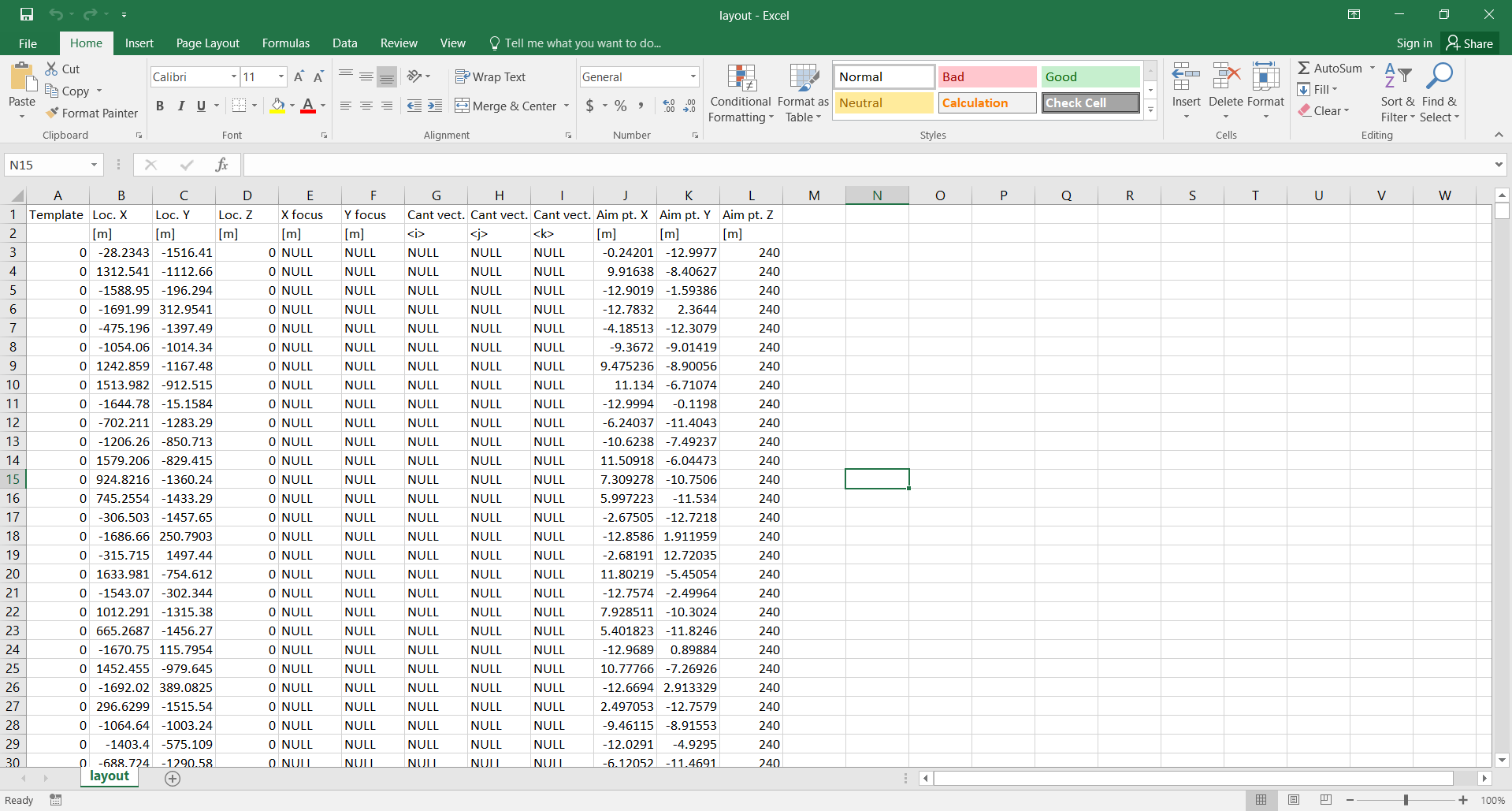
Task: Click the AutoSum sigma icon
Action: [1304, 69]
